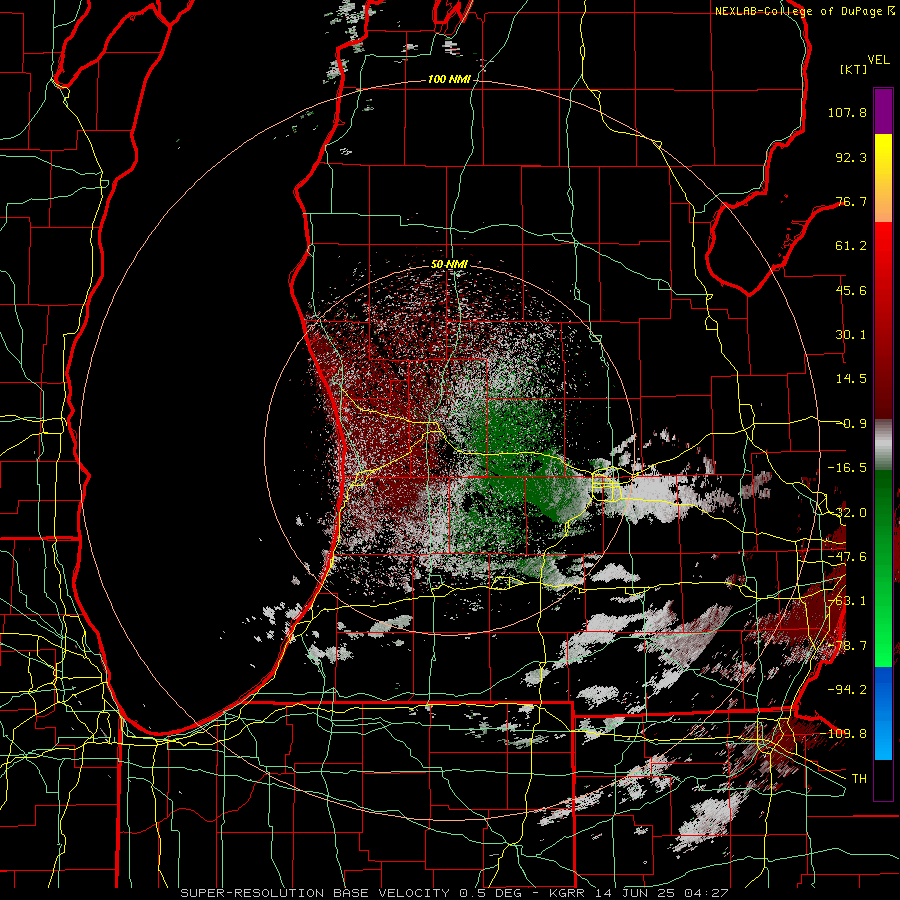Image resolution: width=900 pixels, height=900 pixels.
Task: Pick the black TH segment of color bar
Action: click(x=883, y=779)
